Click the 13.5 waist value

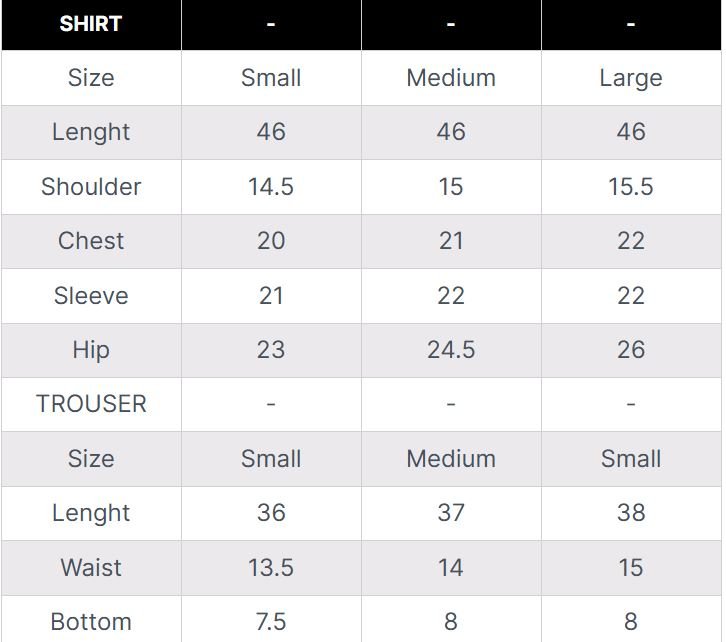click(271, 567)
